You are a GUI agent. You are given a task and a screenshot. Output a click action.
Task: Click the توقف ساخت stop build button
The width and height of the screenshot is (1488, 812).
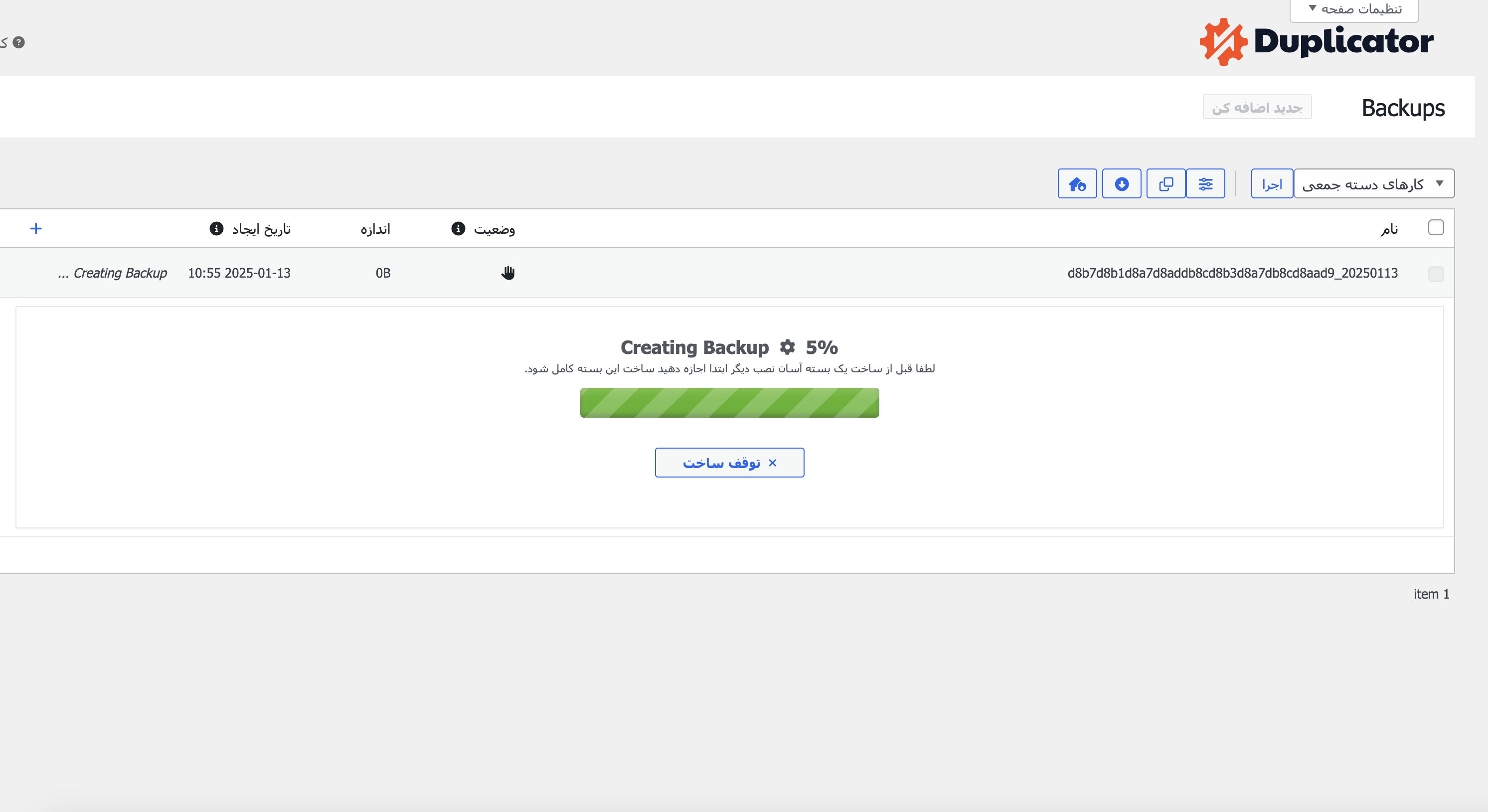[x=729, y=463]
